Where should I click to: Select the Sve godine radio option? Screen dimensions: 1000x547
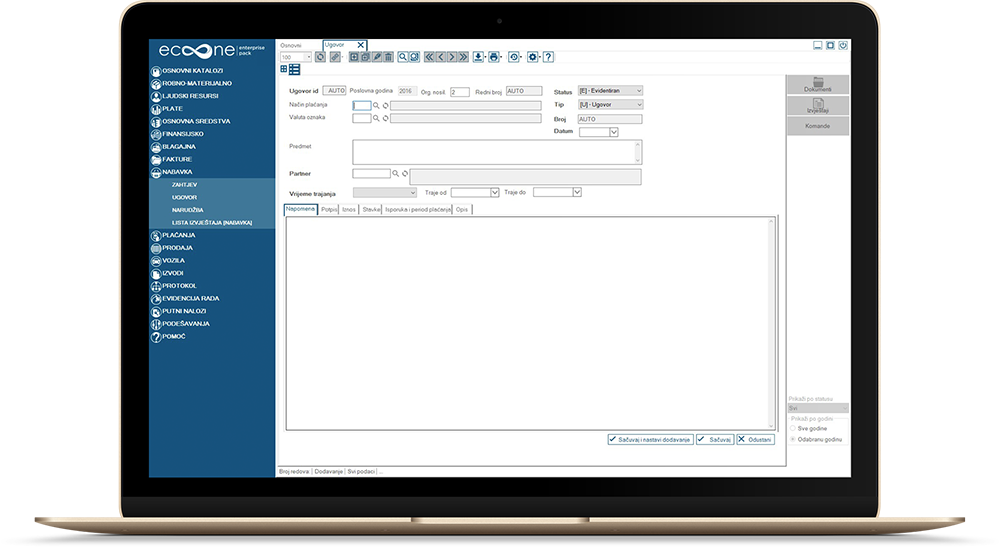point(793,428)
